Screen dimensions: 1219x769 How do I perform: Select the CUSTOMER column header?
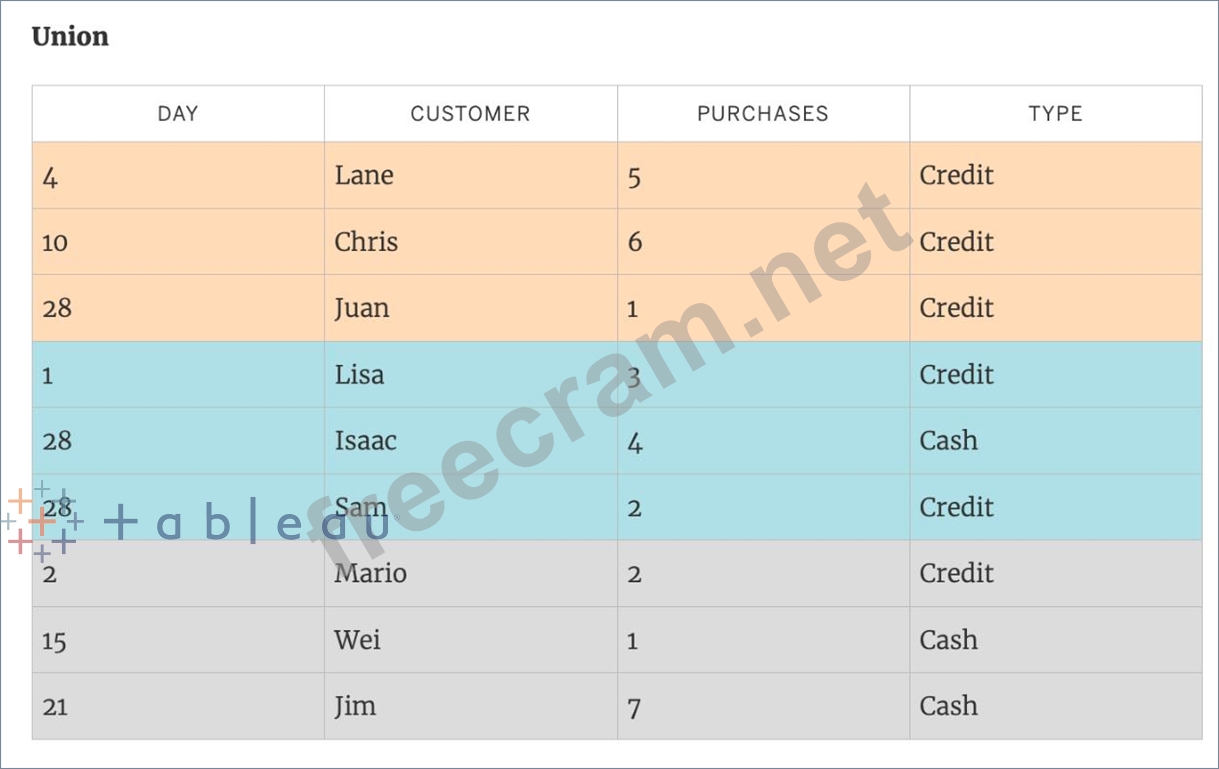click(x=470, y=114)
